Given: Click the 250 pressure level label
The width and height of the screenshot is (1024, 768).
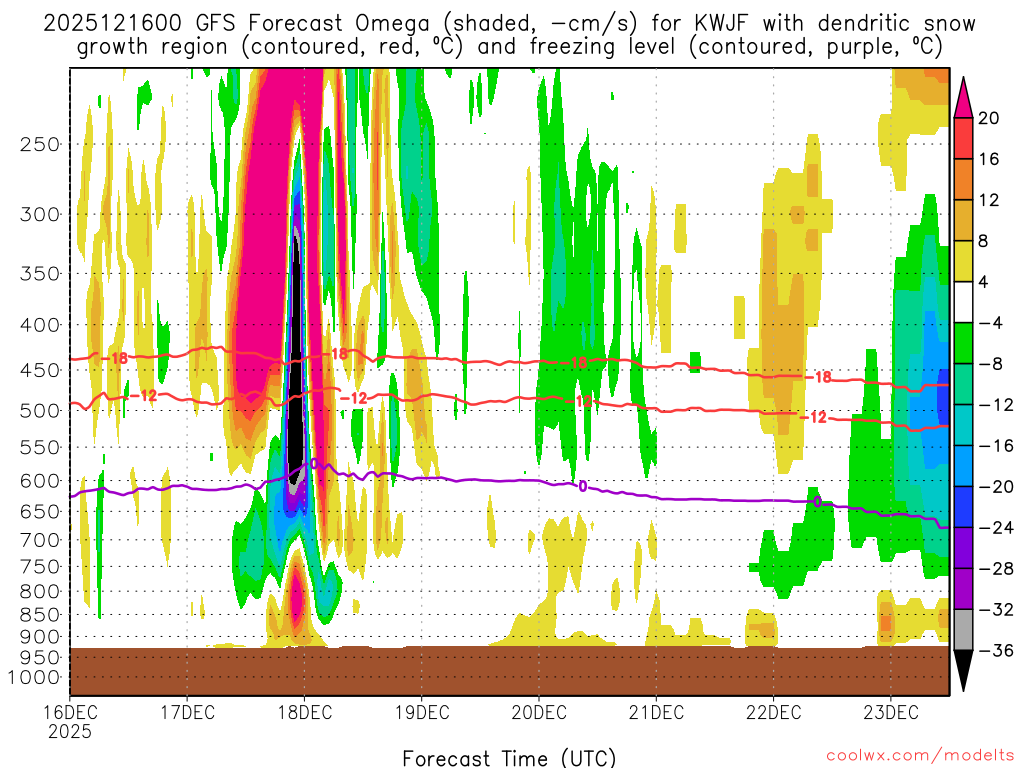Looking at the screenshot, I should (x=40, y=144).
